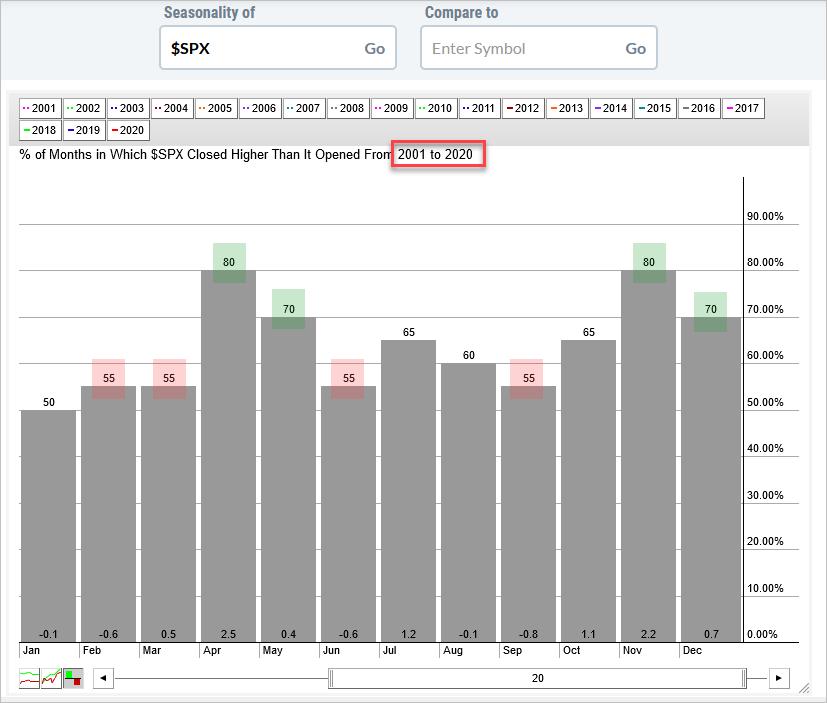Toggle the 2017 year in the legend
The image size is (827, 703).
pos(742,108)
